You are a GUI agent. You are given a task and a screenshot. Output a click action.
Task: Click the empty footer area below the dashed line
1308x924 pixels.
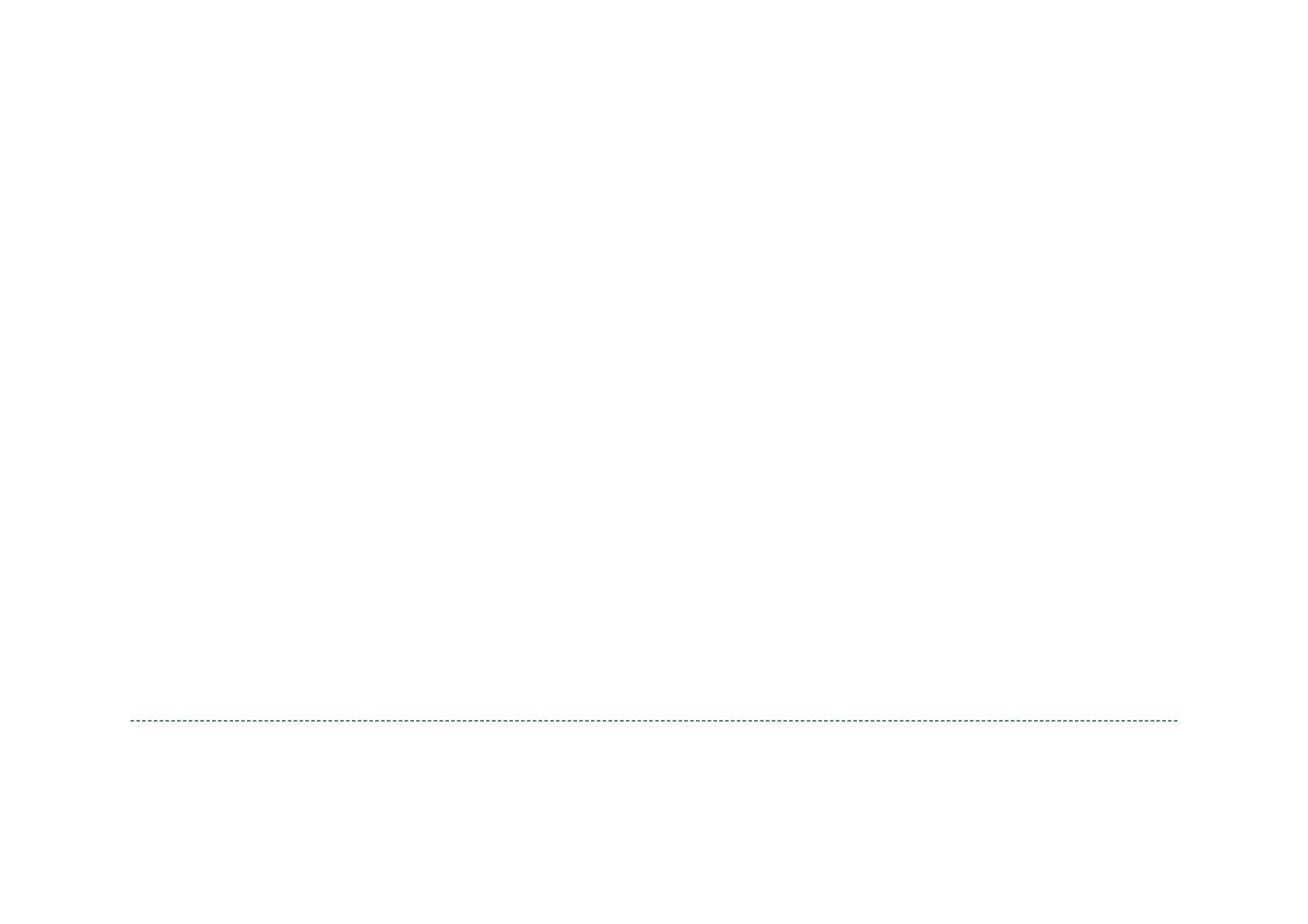(x=654, y=823)
